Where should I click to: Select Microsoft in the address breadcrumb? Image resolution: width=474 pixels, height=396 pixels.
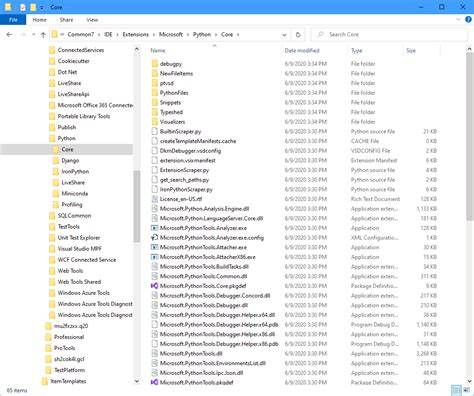tap(171, 34)
